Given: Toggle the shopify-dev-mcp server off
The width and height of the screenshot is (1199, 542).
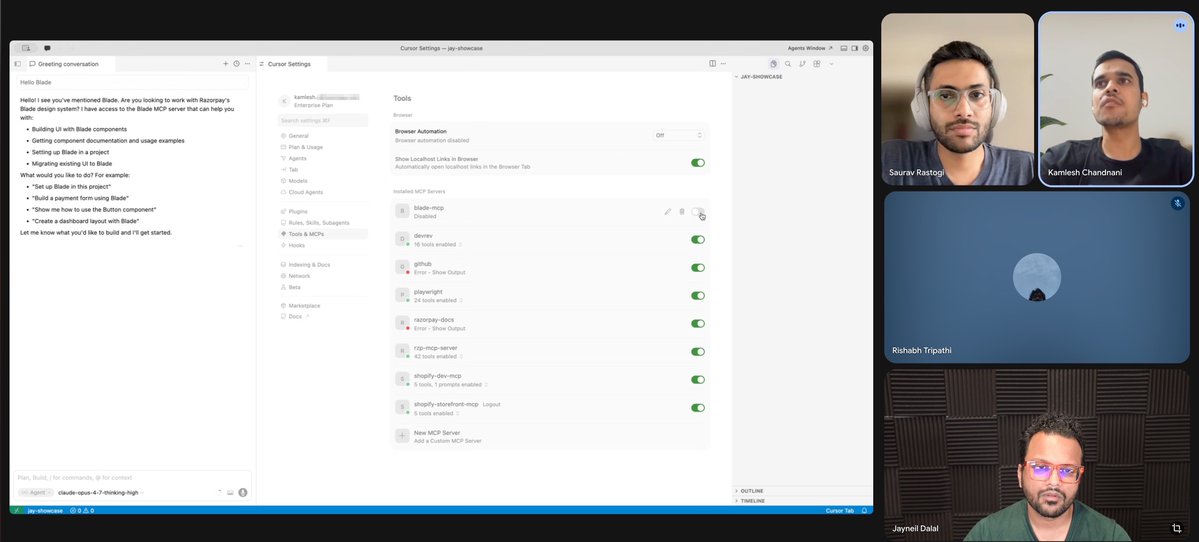Looking at the screenshot, I should tap(698, 380).
